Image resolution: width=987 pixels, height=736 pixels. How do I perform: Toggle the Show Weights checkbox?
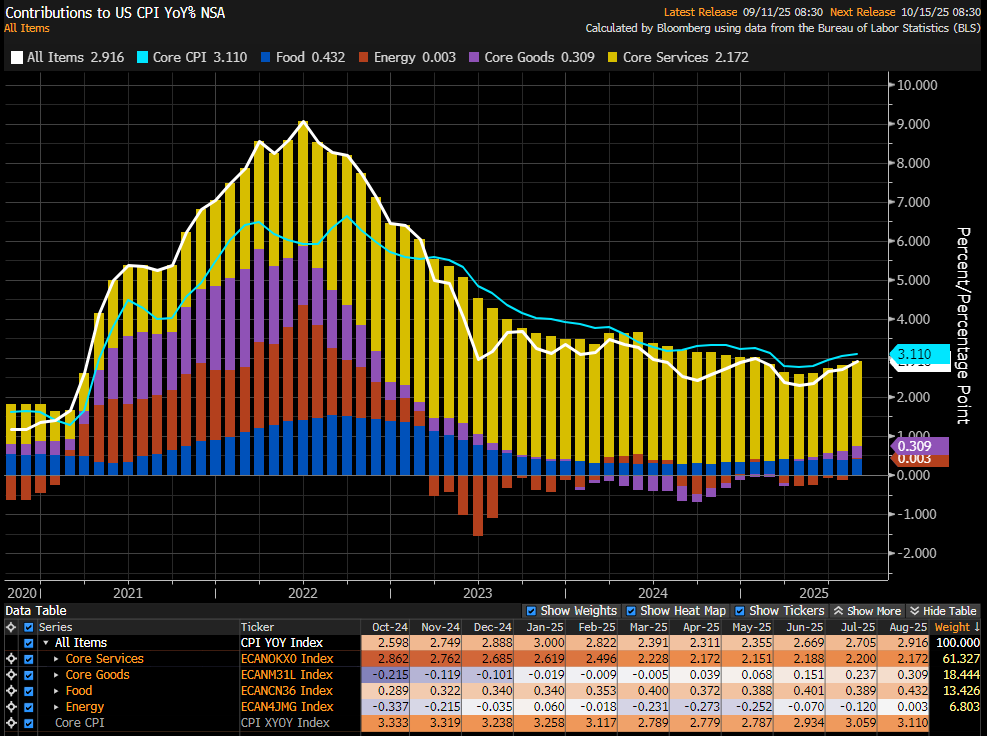coord(531,611)
